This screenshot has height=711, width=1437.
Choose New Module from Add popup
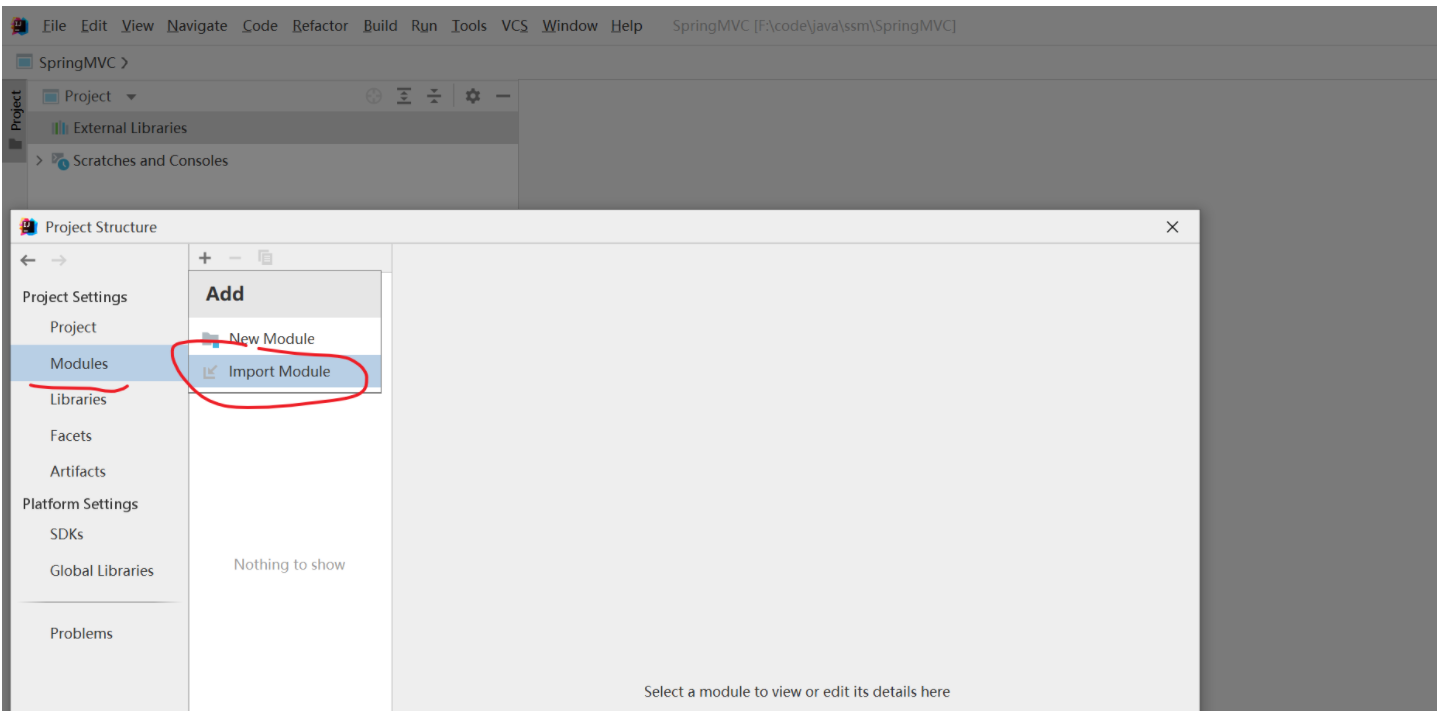tap(285, 339)
